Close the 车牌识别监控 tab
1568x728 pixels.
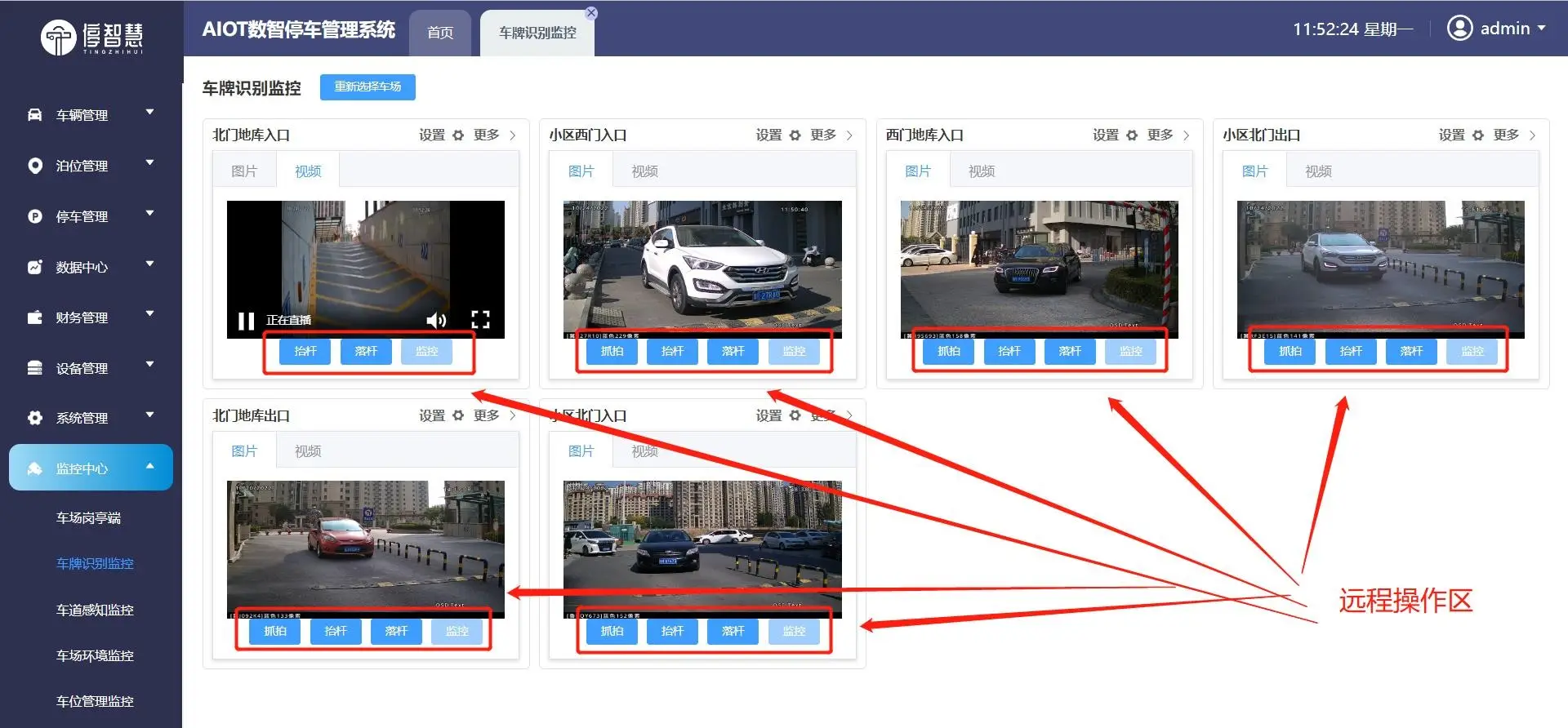click(x=591, y=13)
